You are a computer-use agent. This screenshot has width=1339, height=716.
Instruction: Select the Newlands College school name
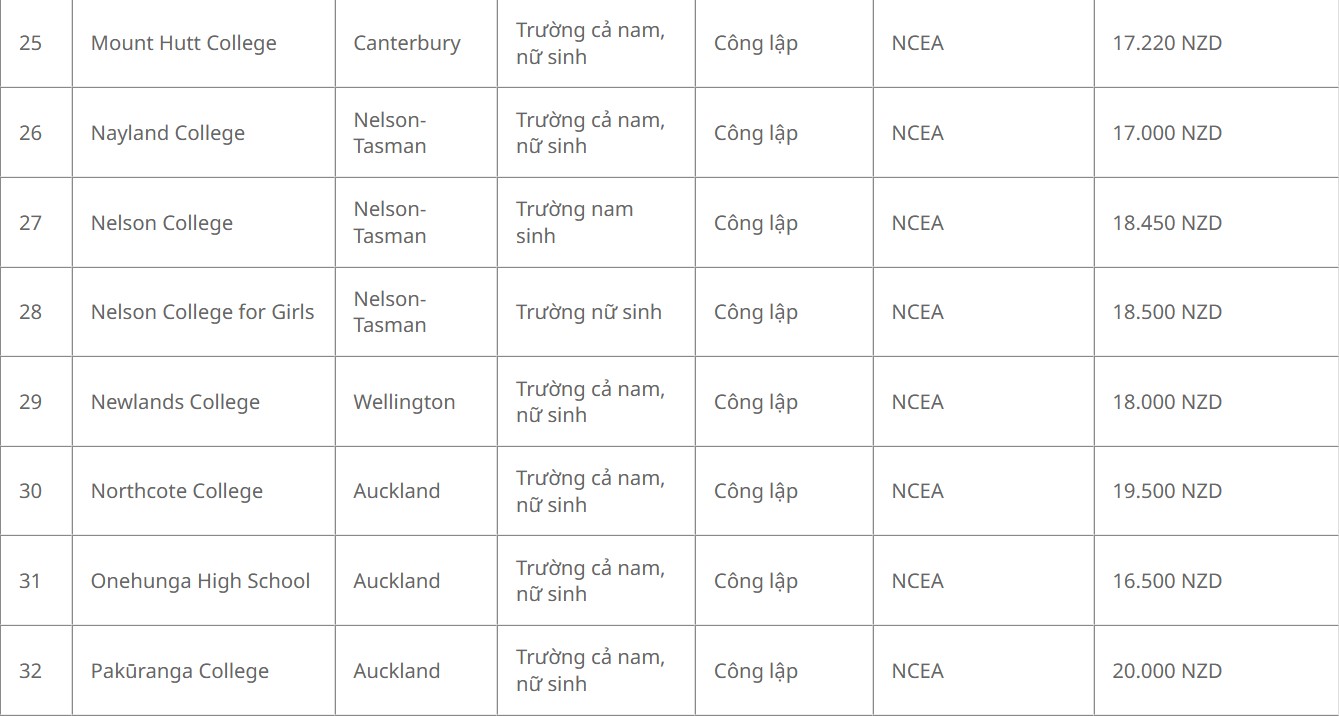[175, 402]
